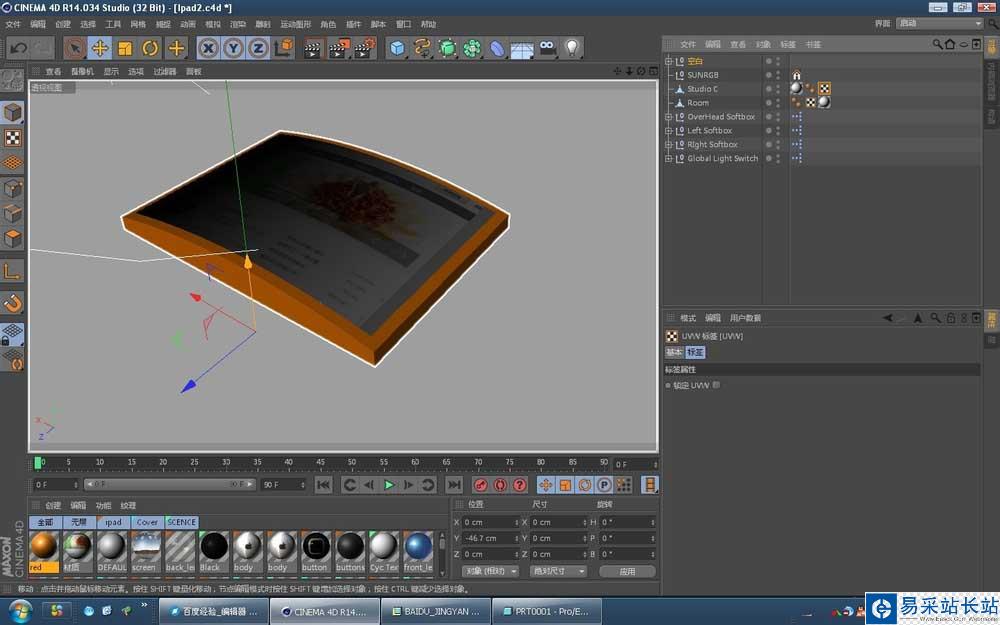
Task: Open the Camera object icon
Action: (x=547, y=48)
